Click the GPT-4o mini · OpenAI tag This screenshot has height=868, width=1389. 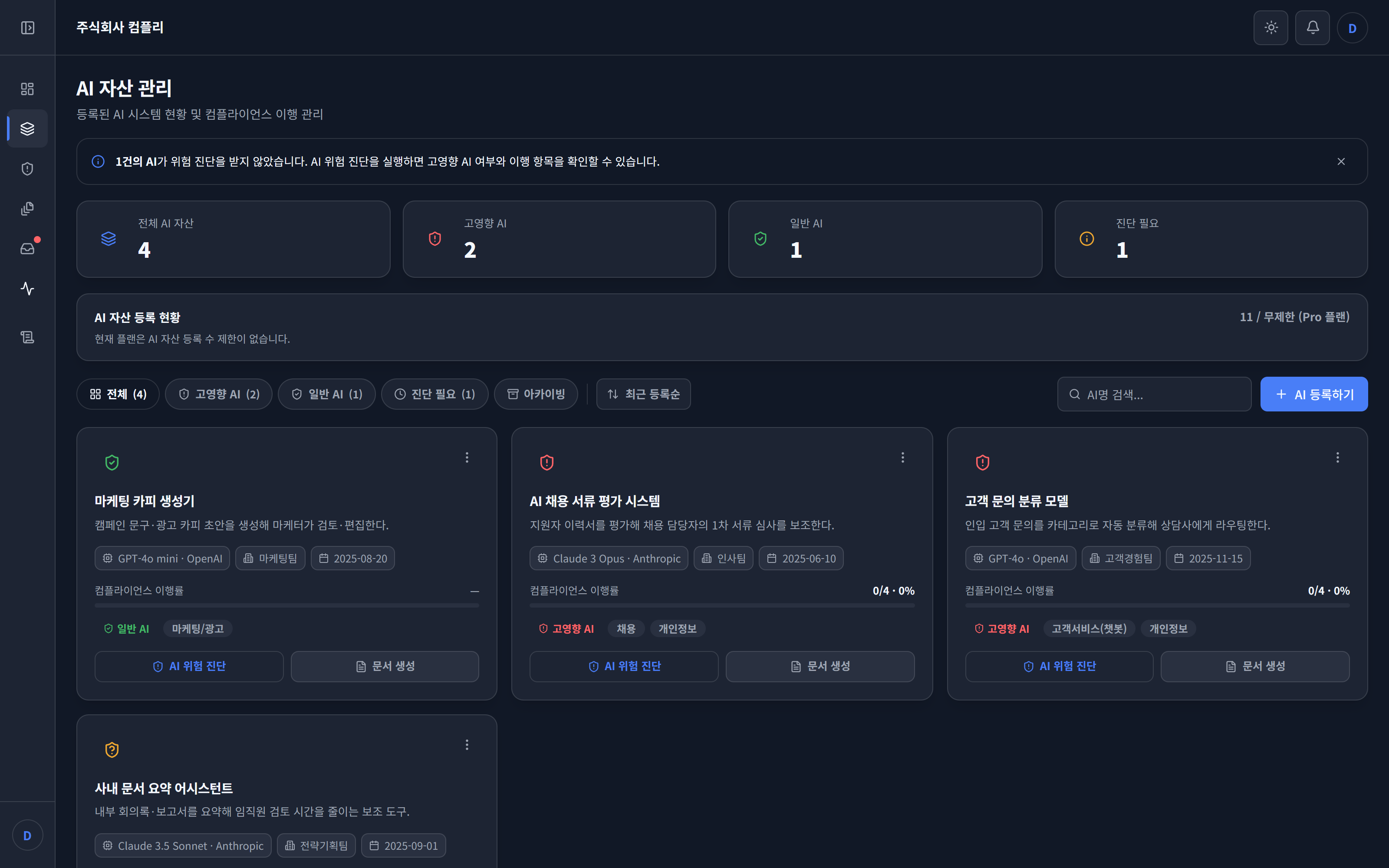tap(162, 558)
